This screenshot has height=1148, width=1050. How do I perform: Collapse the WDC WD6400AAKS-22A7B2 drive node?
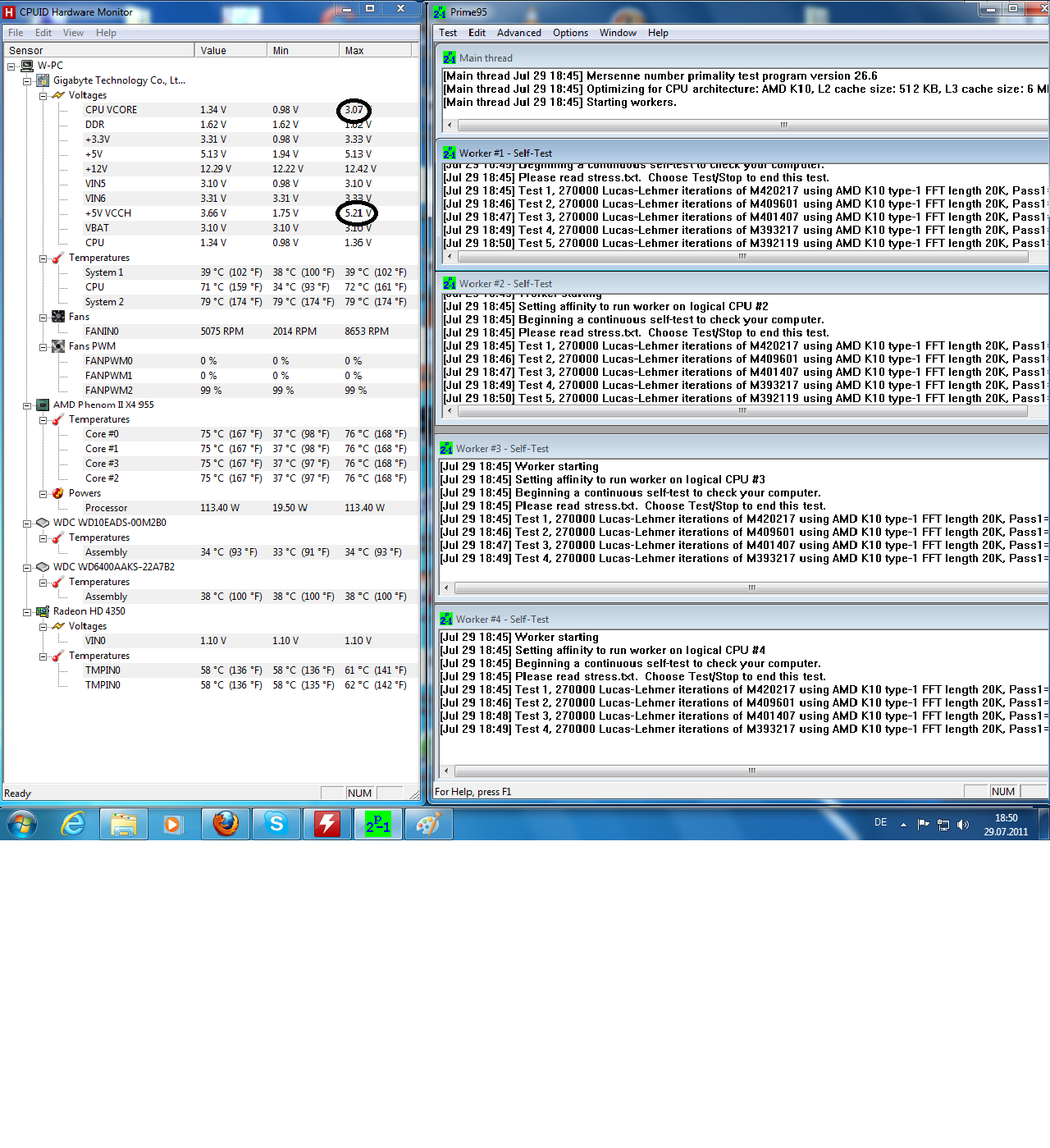point(27,568)
